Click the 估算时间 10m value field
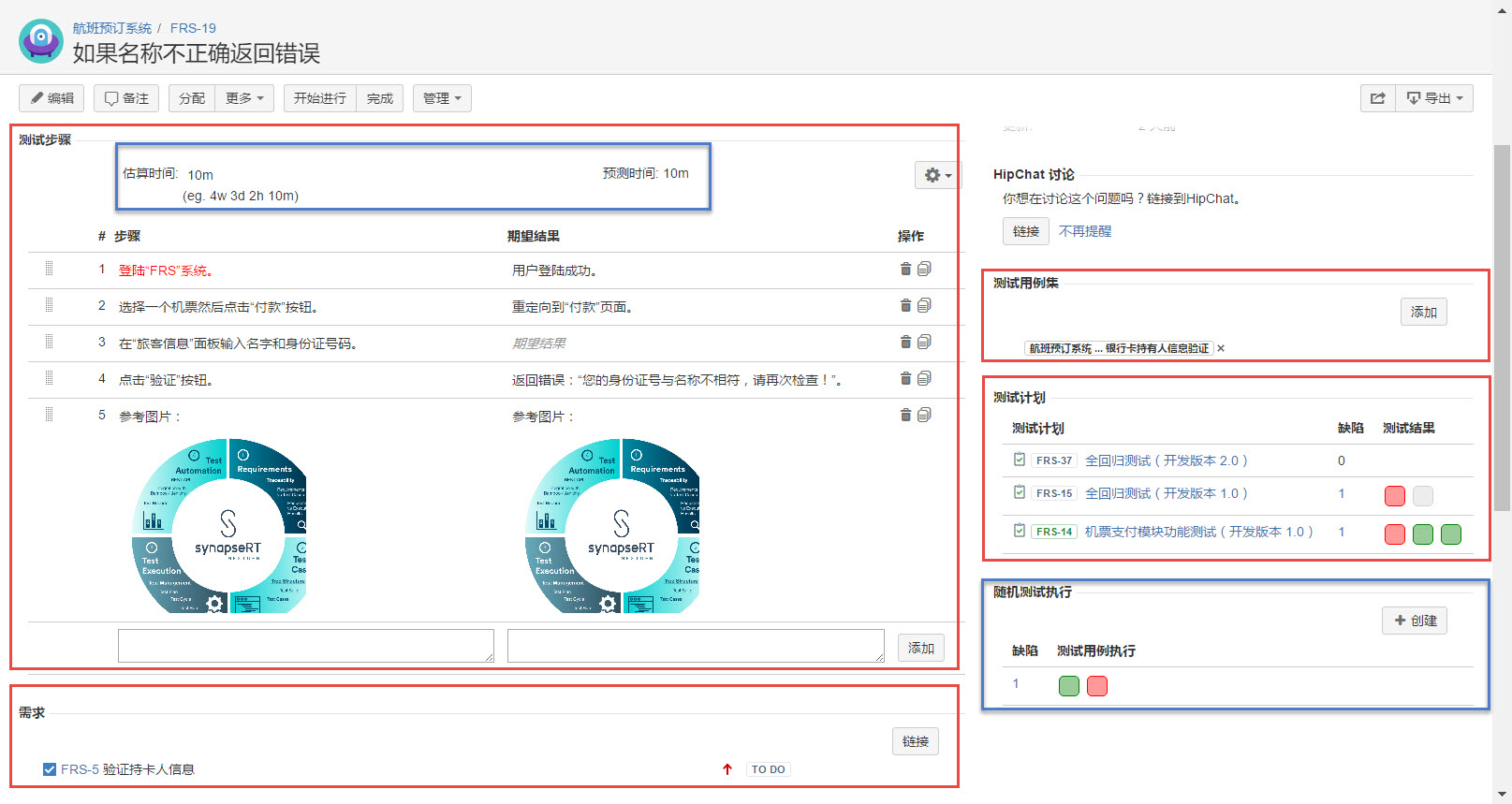 coord(200,175)
